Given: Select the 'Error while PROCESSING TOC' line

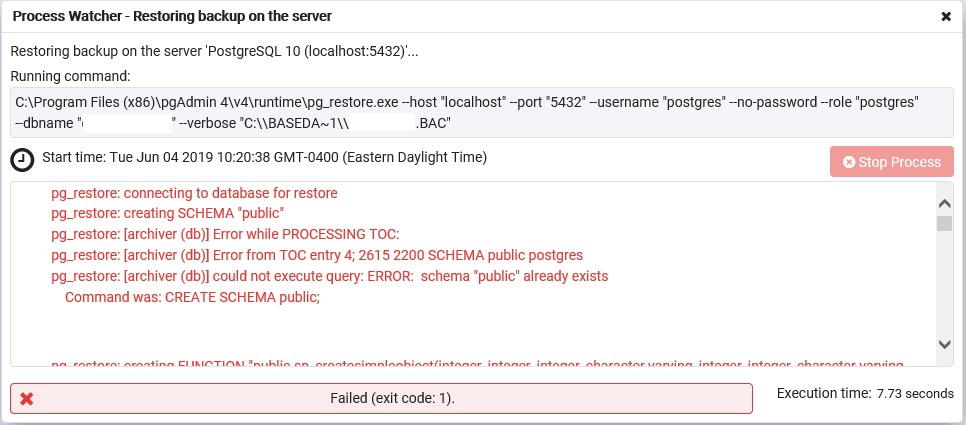Looking at the screenshot, I should coord(225,234).
